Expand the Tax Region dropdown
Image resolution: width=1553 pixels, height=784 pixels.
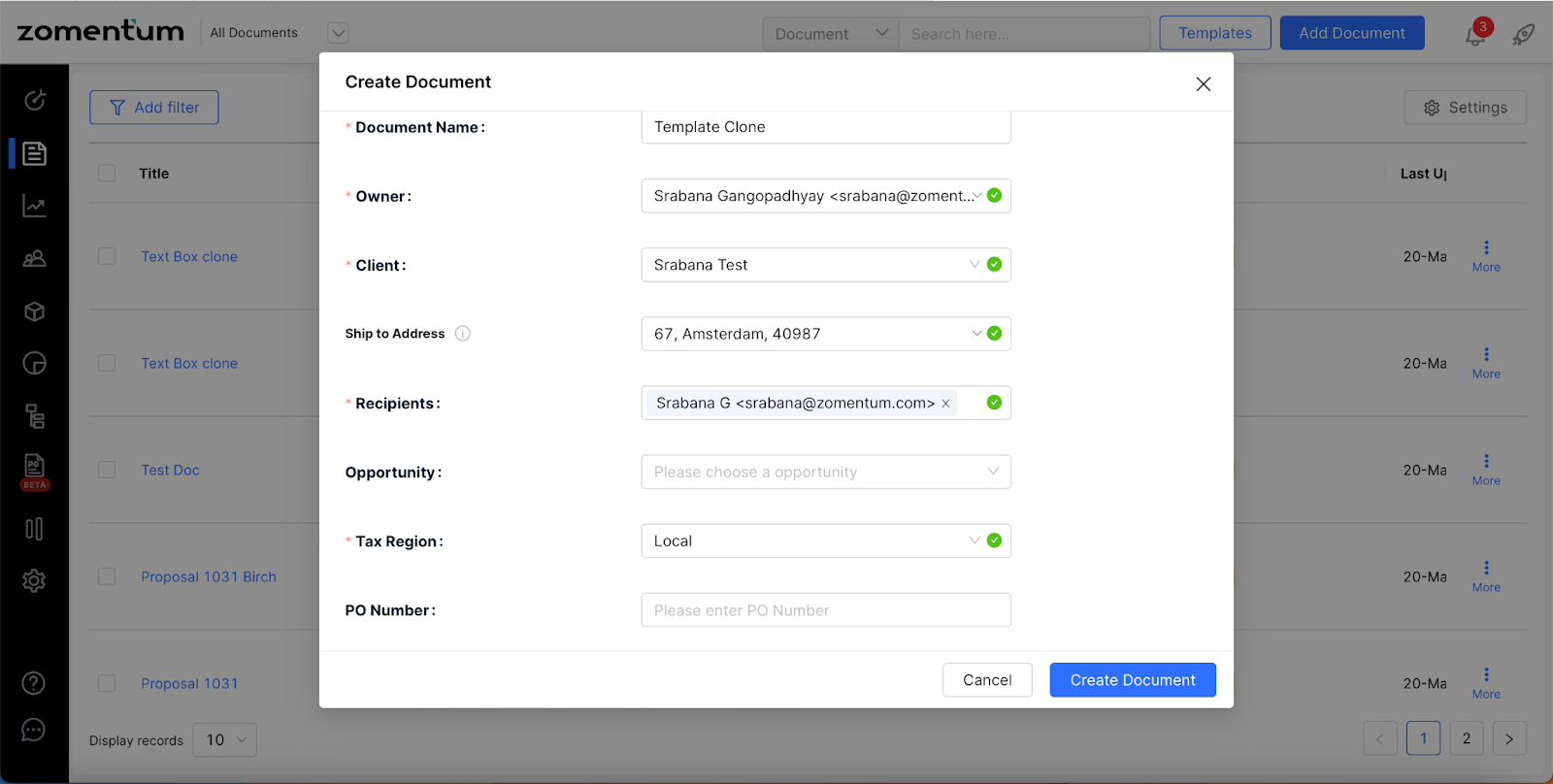pyautogui.click(x=826, y=541)
